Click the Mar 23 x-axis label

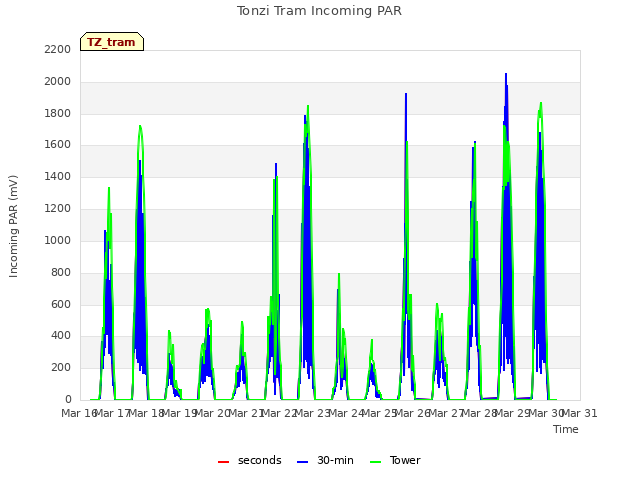pyautogui.click(x=313, y=413)
